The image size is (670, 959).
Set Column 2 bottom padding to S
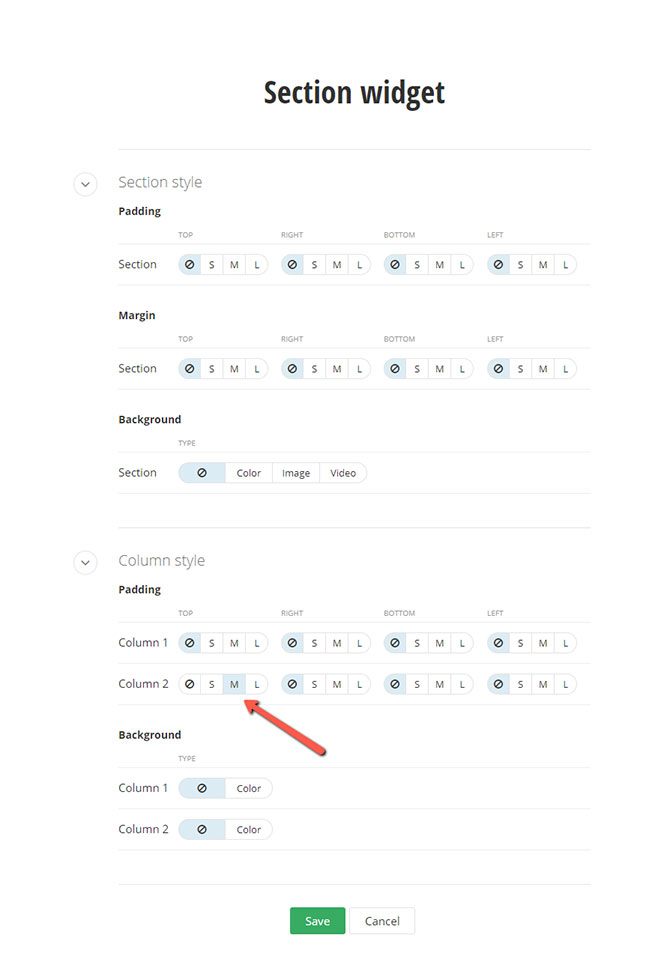[x=417, y=685]
